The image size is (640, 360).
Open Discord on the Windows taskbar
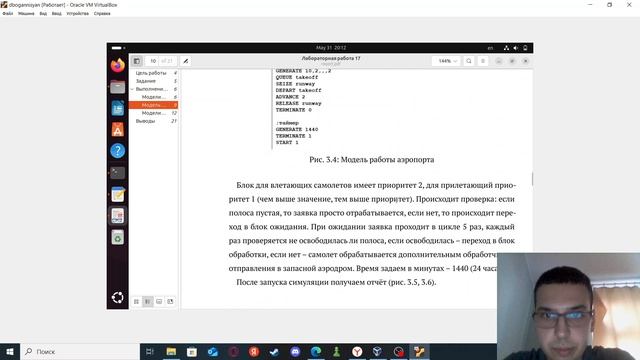(x=295, y=351)
